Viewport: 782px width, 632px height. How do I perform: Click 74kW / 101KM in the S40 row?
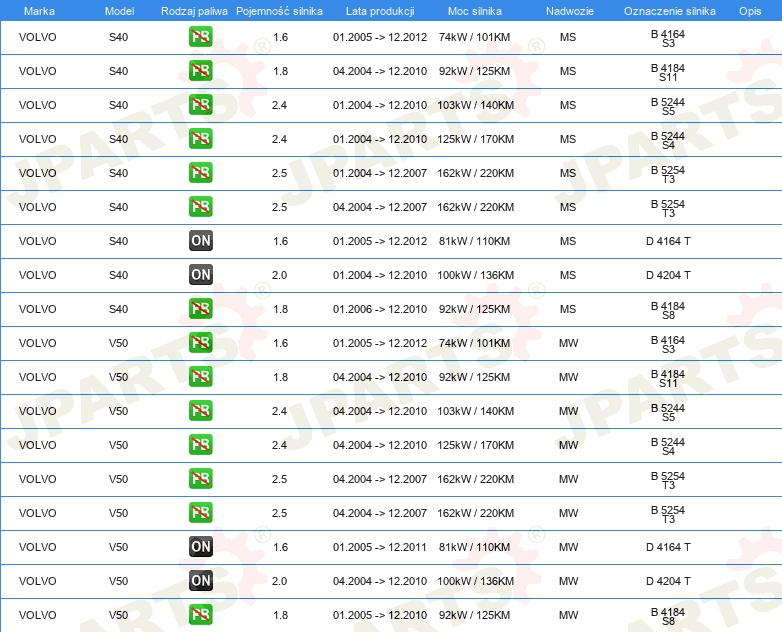pyautogui.click(x=474, y=37)
